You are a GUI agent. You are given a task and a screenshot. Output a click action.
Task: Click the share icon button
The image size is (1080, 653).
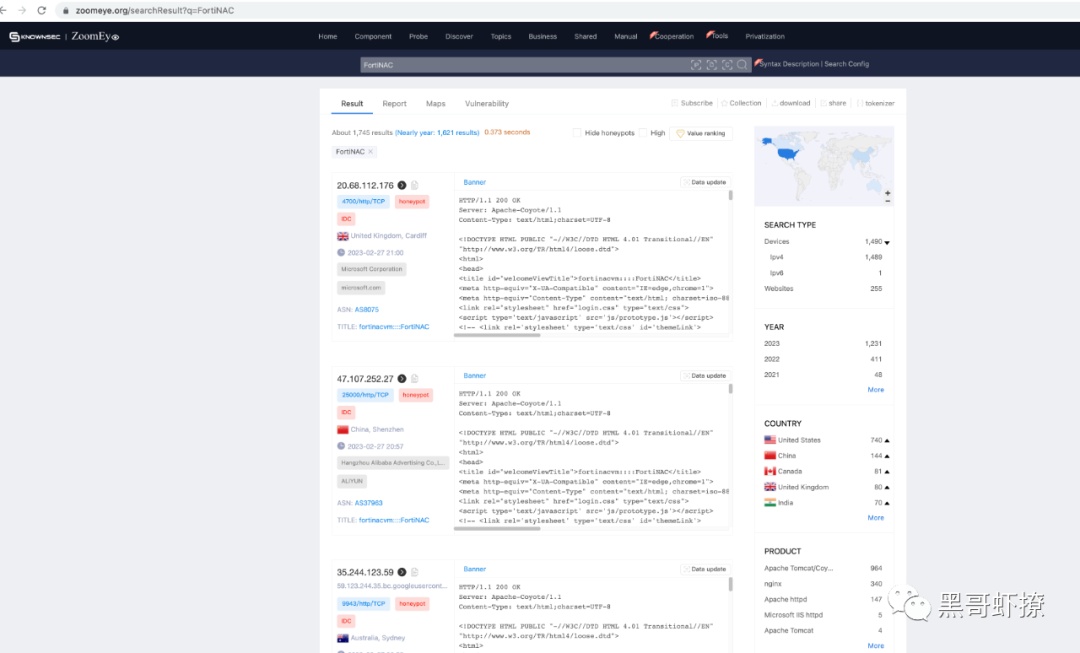(x=833, y=103)
